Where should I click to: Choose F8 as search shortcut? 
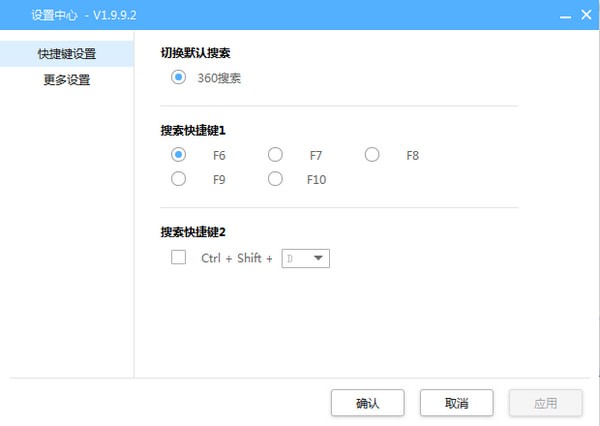click(x=372, y=155)
